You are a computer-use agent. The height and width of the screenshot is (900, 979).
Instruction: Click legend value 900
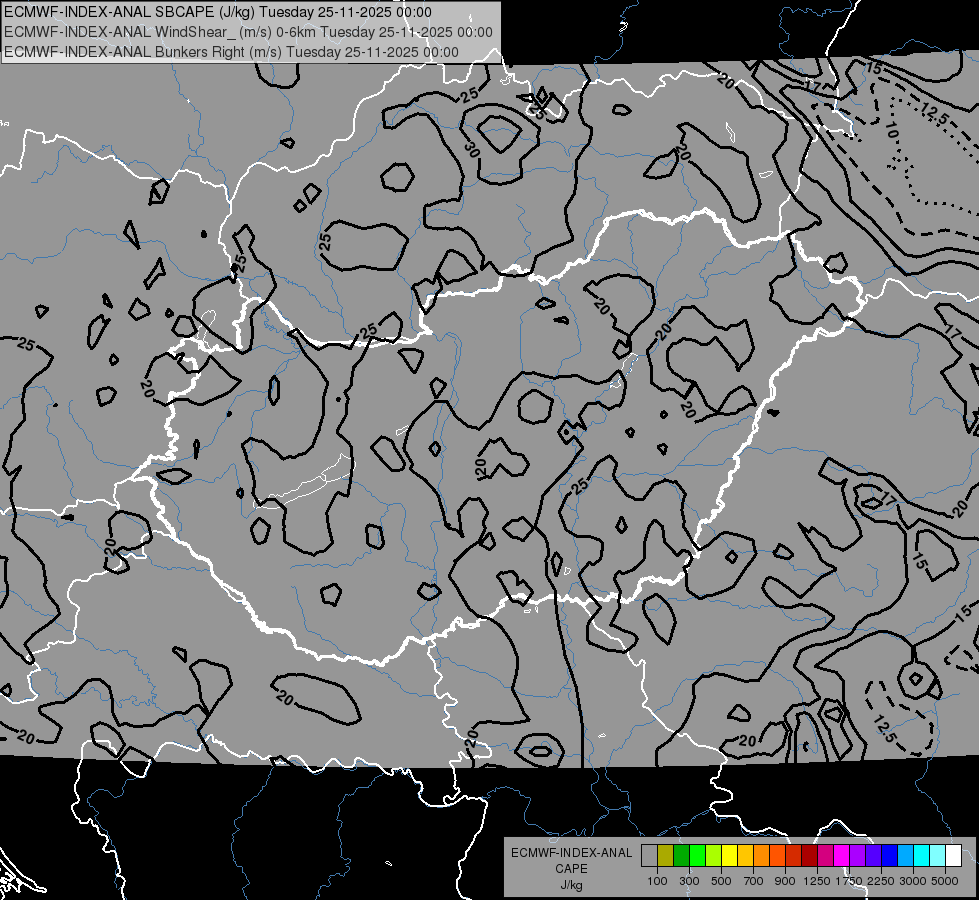(785, 881)
